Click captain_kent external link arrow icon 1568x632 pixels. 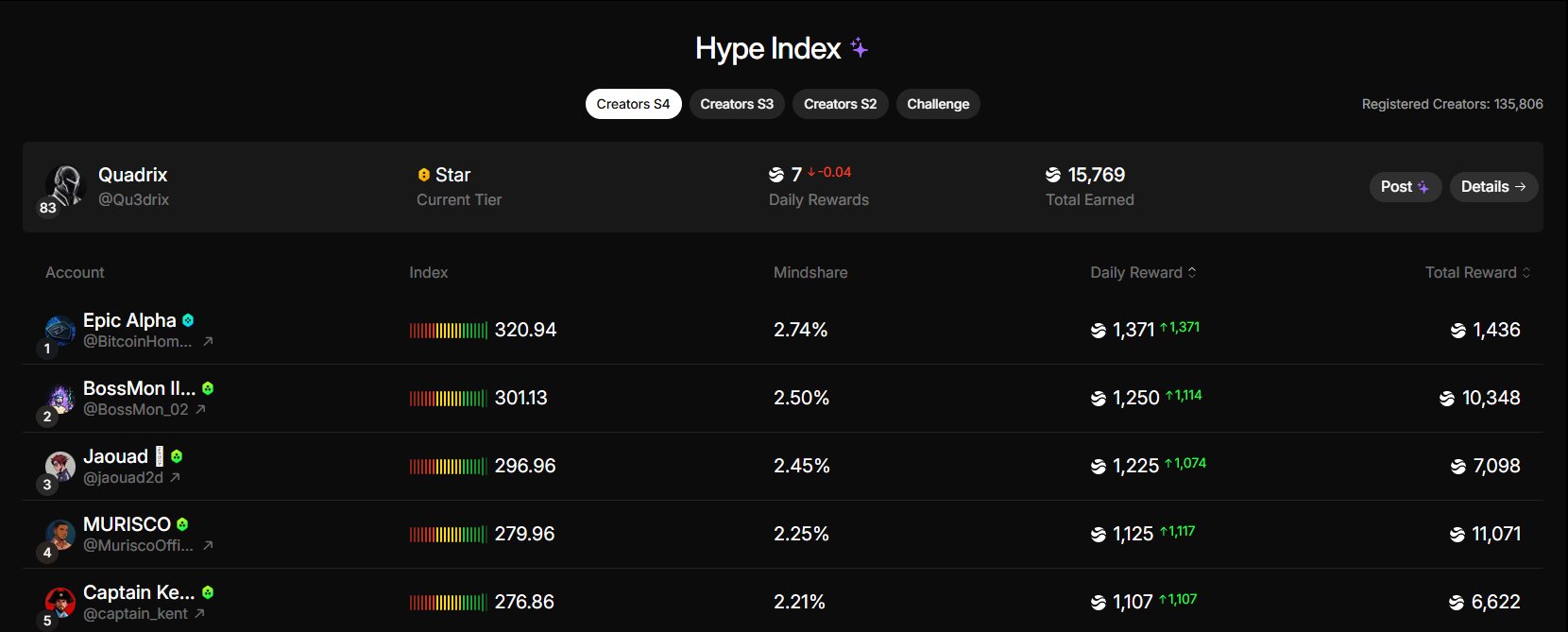[199, 614]
